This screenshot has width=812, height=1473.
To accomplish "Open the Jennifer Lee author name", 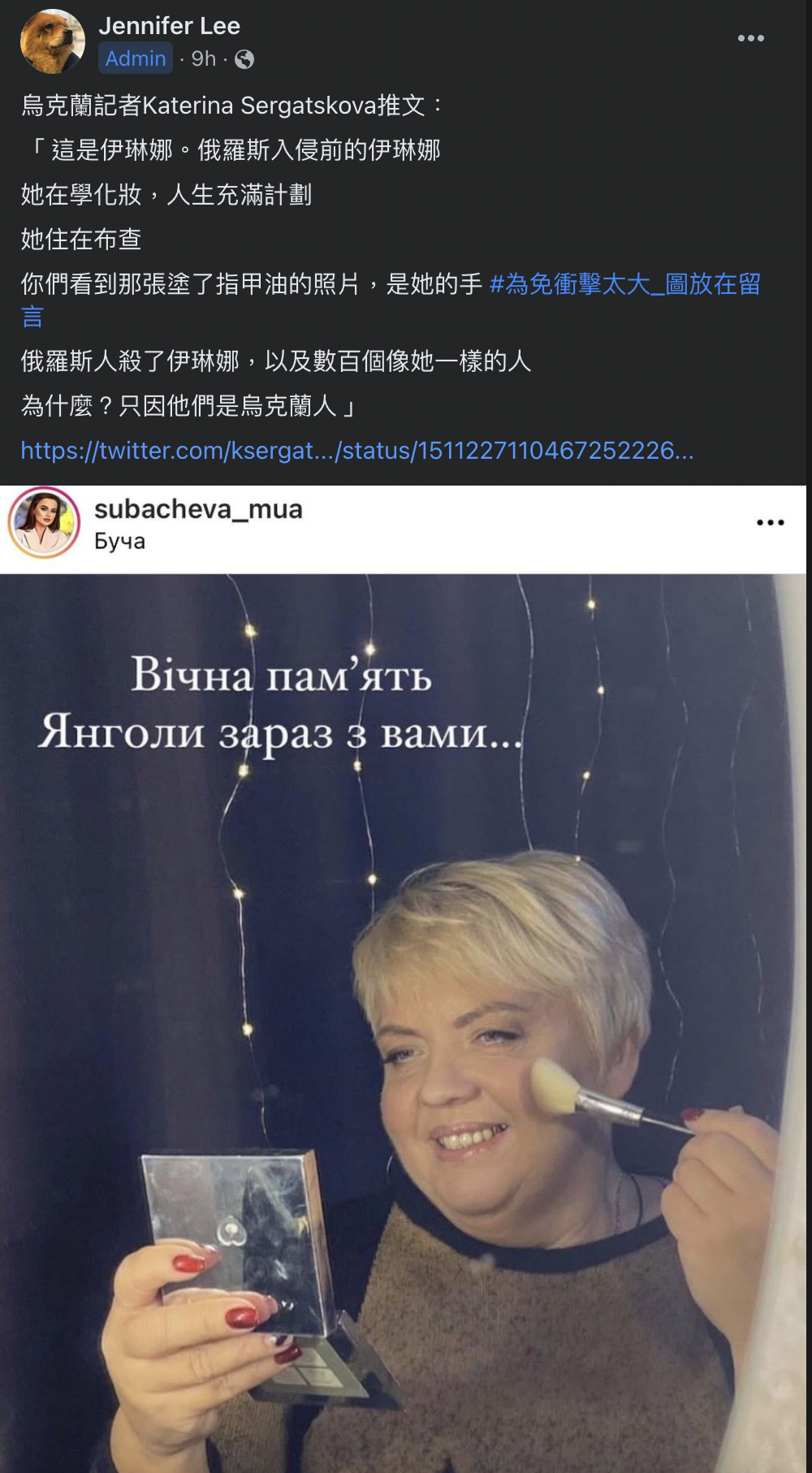I will pyautogui.click(x=170, y=26).
